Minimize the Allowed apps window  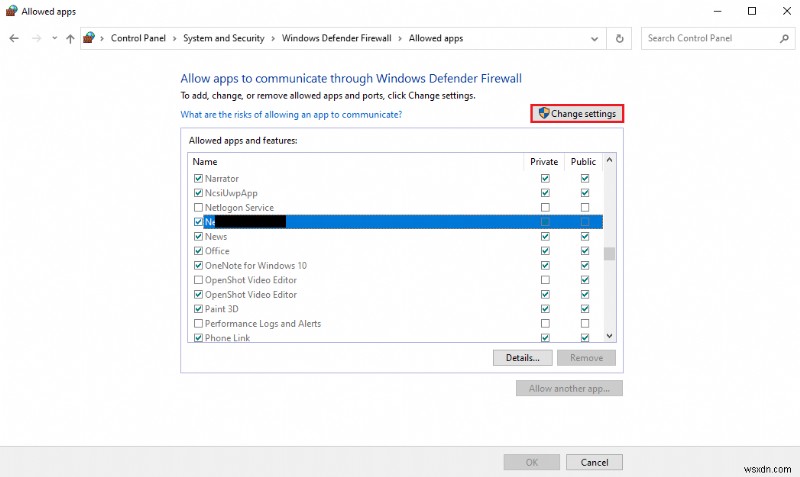pos(717,11)
